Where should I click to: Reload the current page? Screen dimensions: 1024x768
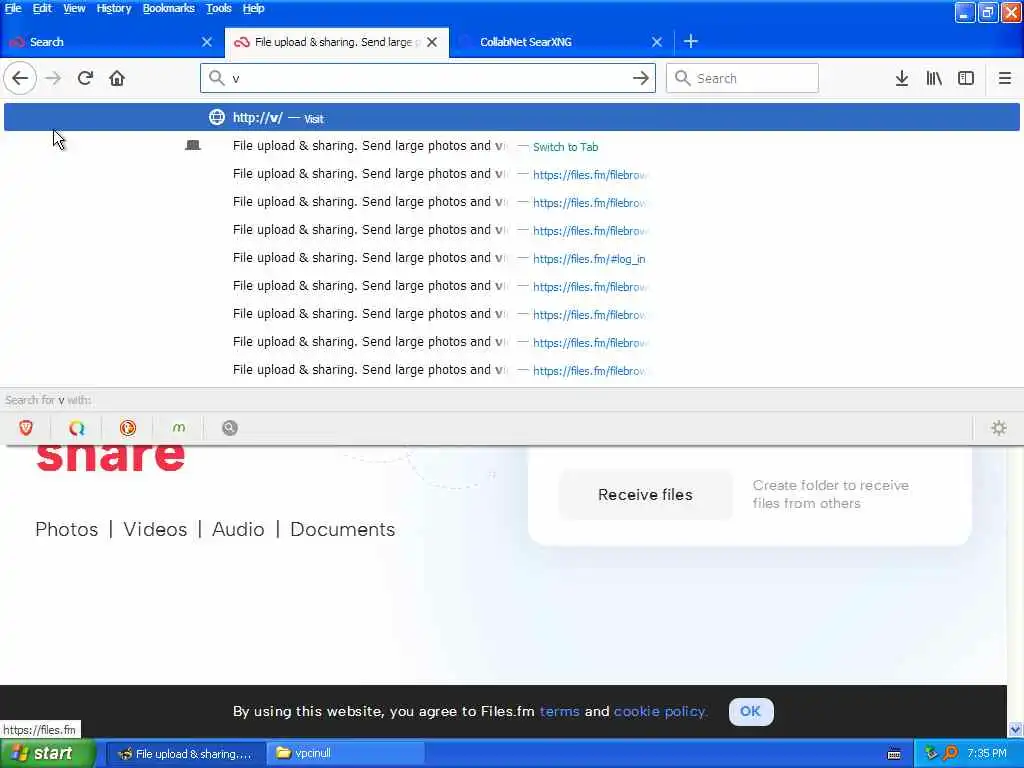(x=85, y=78)
